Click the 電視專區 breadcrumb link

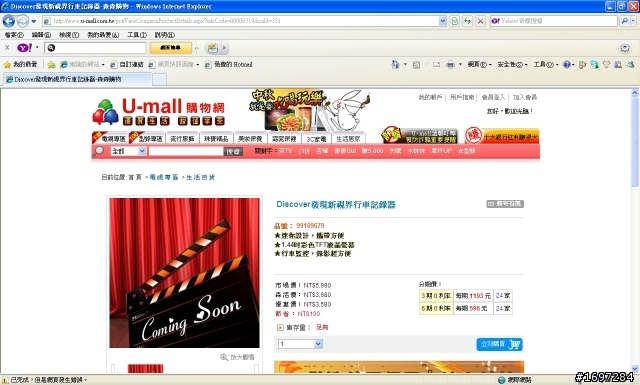[164, 177]
